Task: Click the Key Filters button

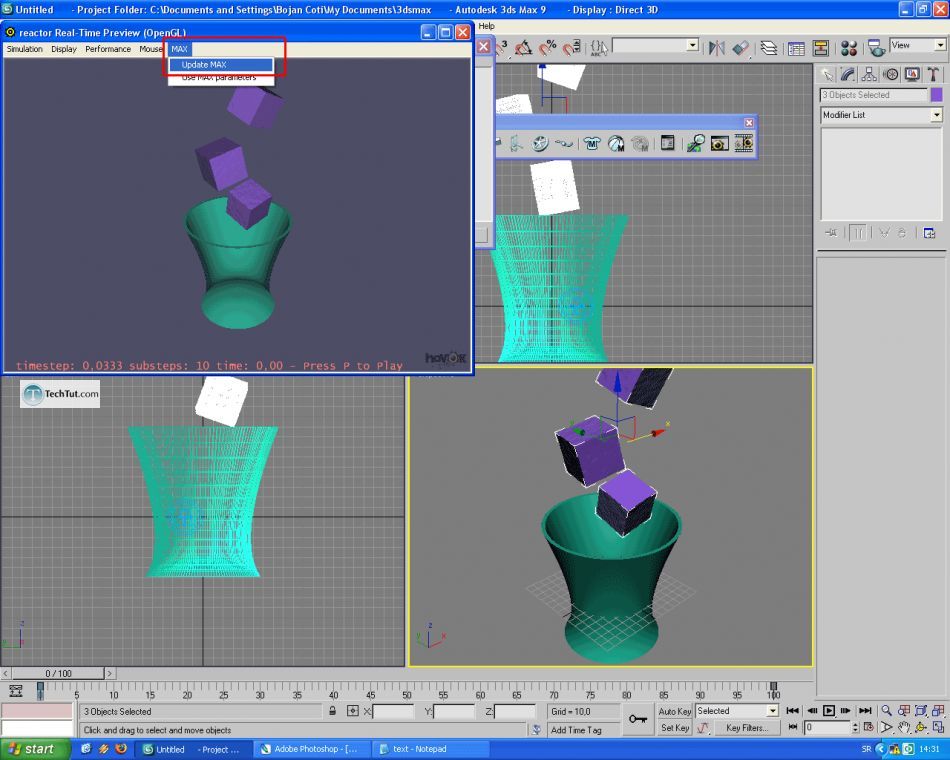Action: coord(746,728)
